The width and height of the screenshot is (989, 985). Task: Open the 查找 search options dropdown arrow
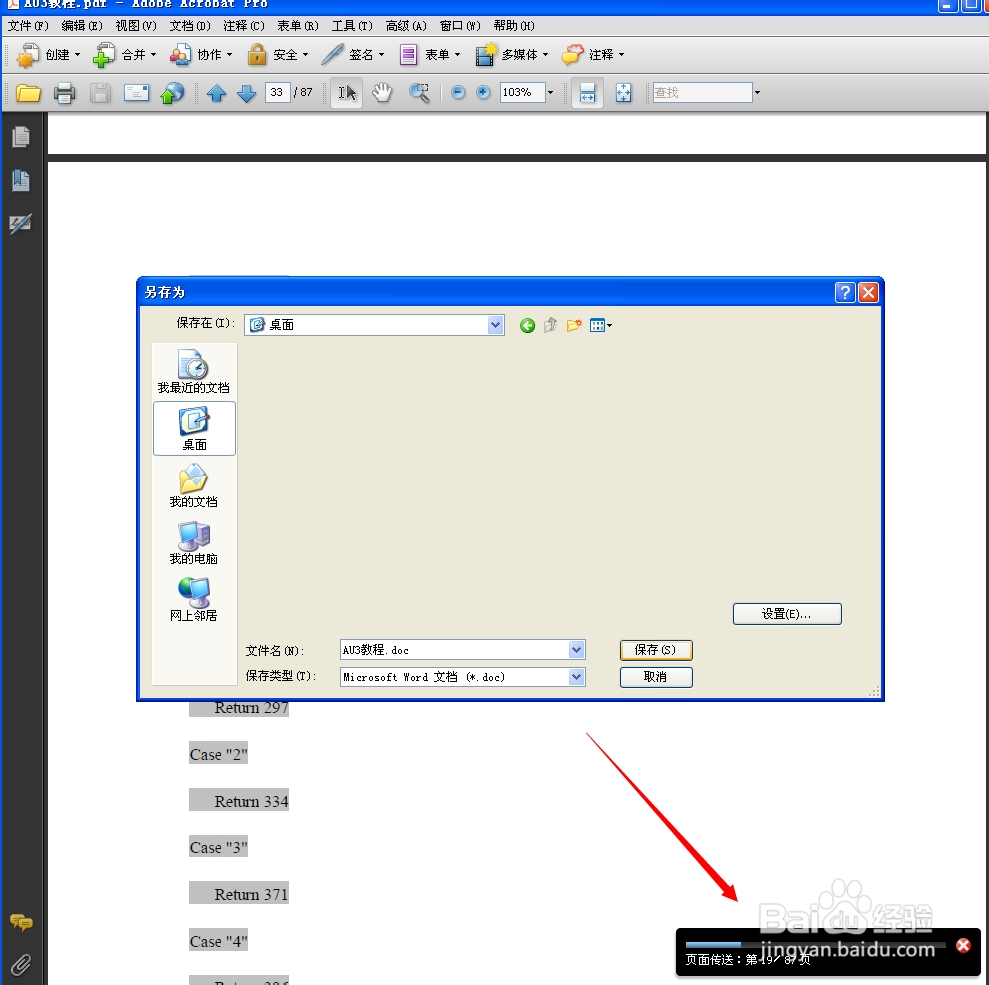[x=757, y=93]
